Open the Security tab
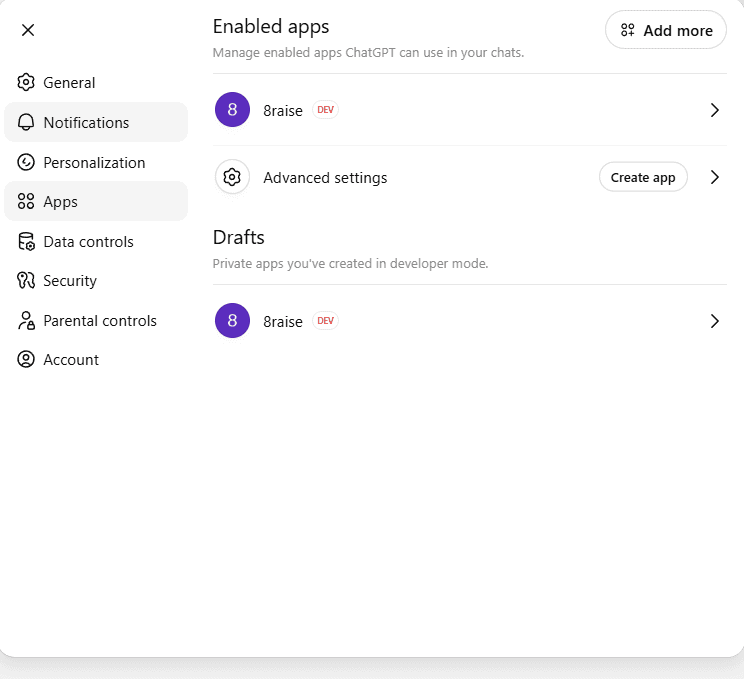This screenshot has height=679, width=744. click(96, 280)
